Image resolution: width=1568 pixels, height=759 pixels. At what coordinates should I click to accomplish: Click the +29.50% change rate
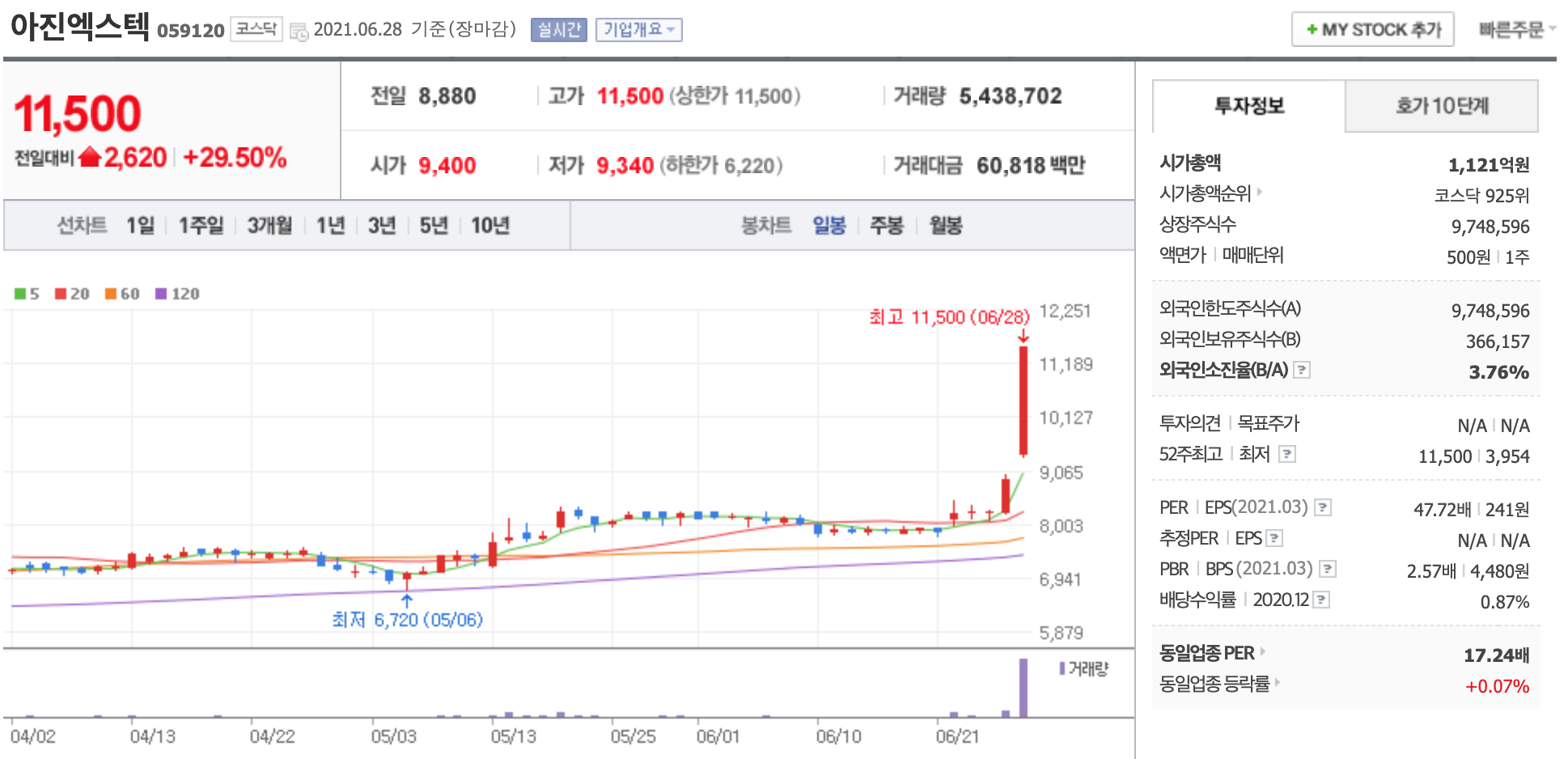pos(235,157)
